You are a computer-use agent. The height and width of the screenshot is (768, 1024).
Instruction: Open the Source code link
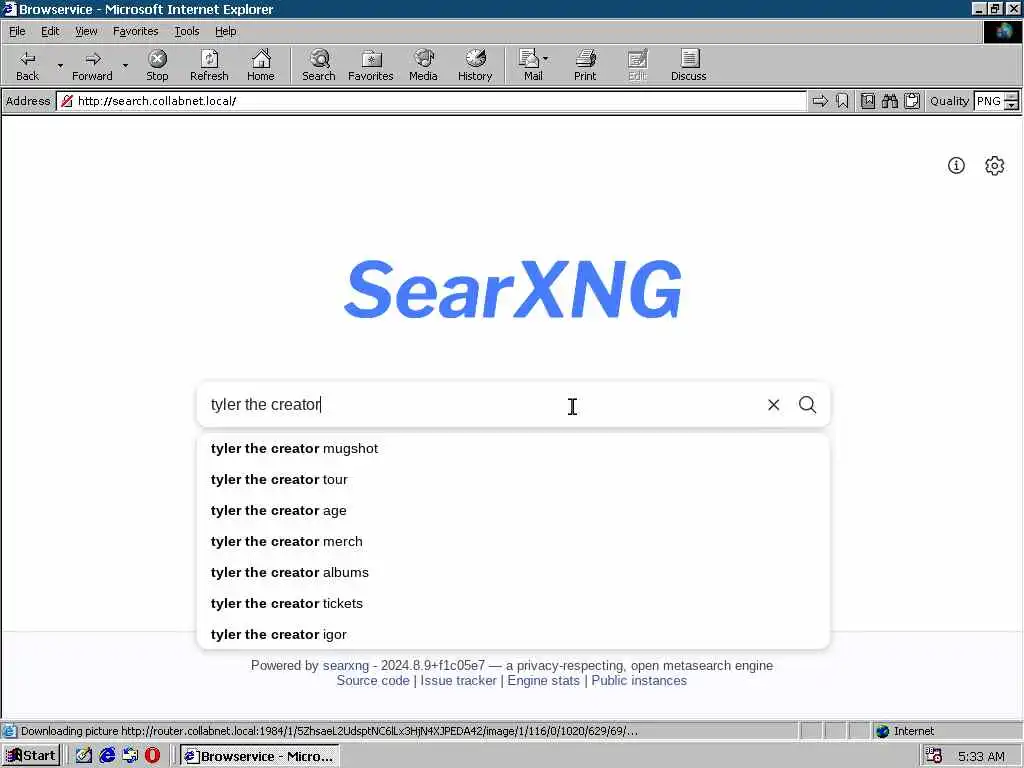pos(373,680)
